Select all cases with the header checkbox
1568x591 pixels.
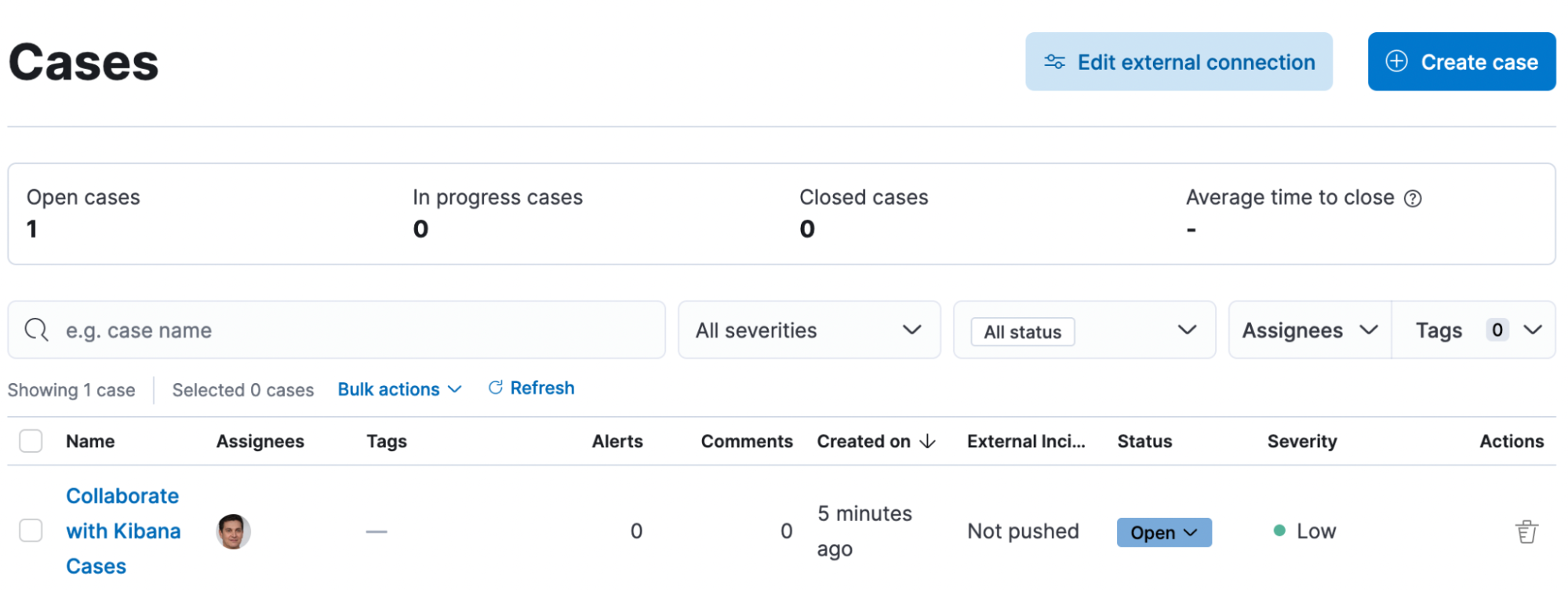tap(31, 441)
